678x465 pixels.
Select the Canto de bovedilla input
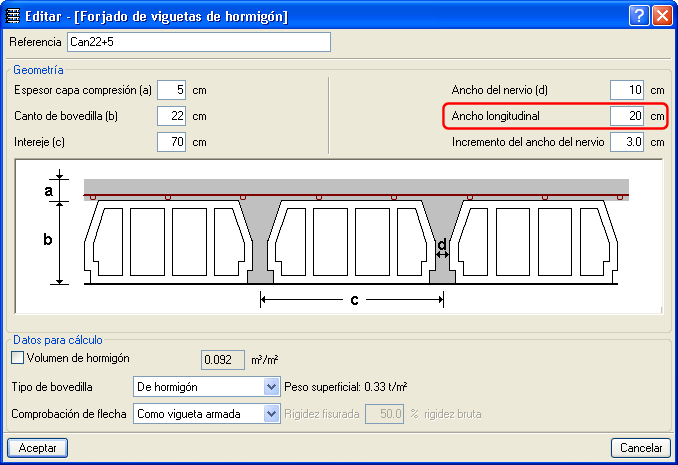[x=171, y=116]
